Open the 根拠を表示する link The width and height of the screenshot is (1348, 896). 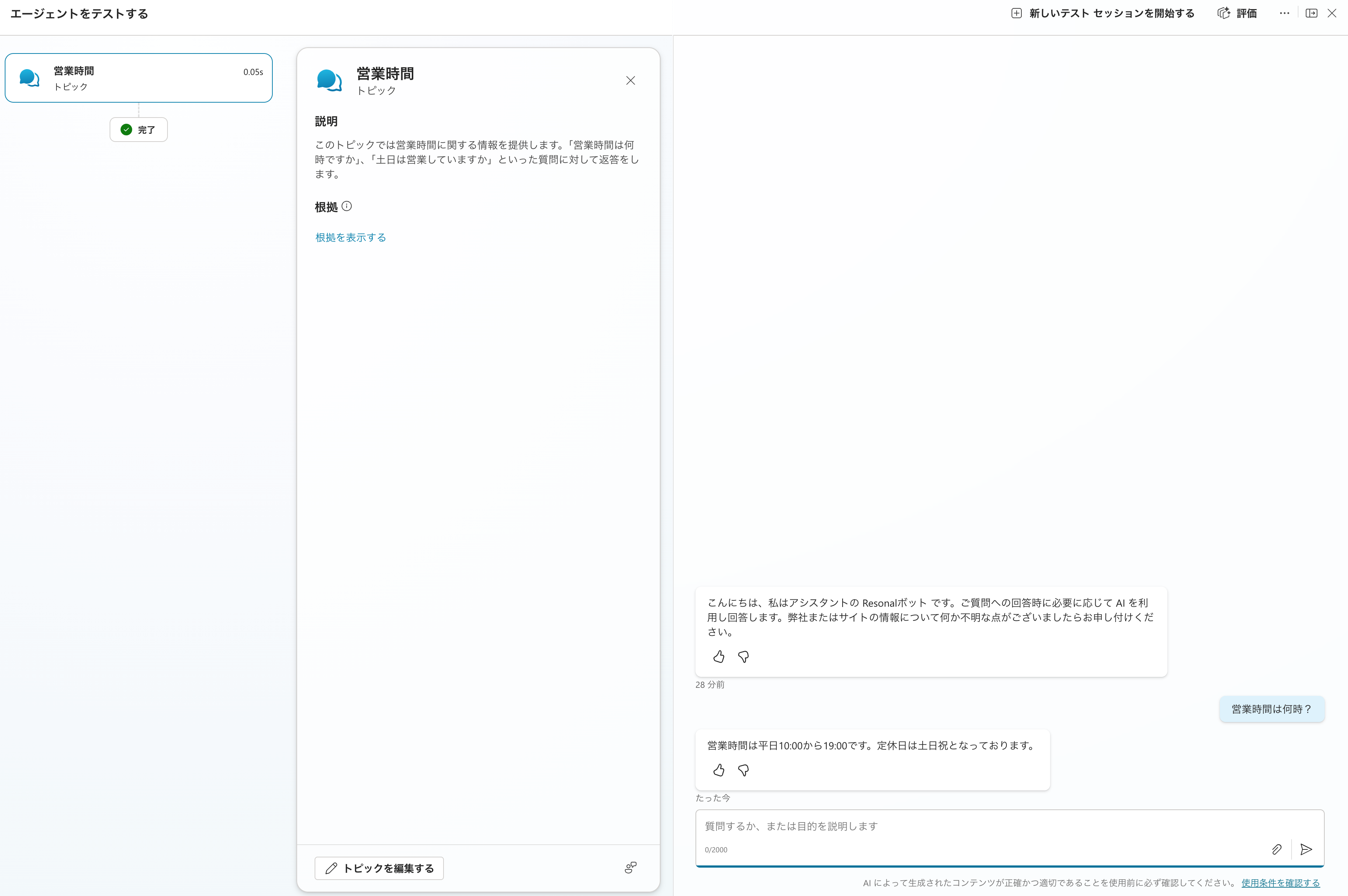pos(350,237)
